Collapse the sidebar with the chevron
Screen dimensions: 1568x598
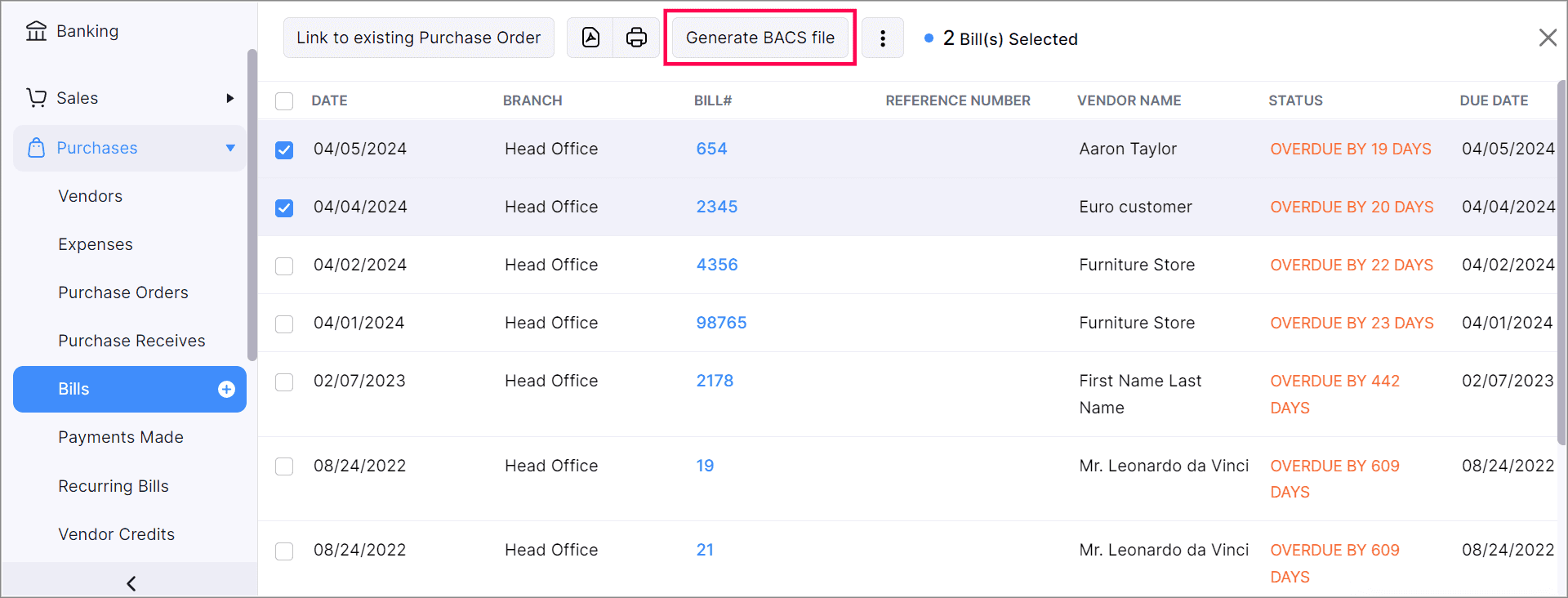[x=131, y=582]
